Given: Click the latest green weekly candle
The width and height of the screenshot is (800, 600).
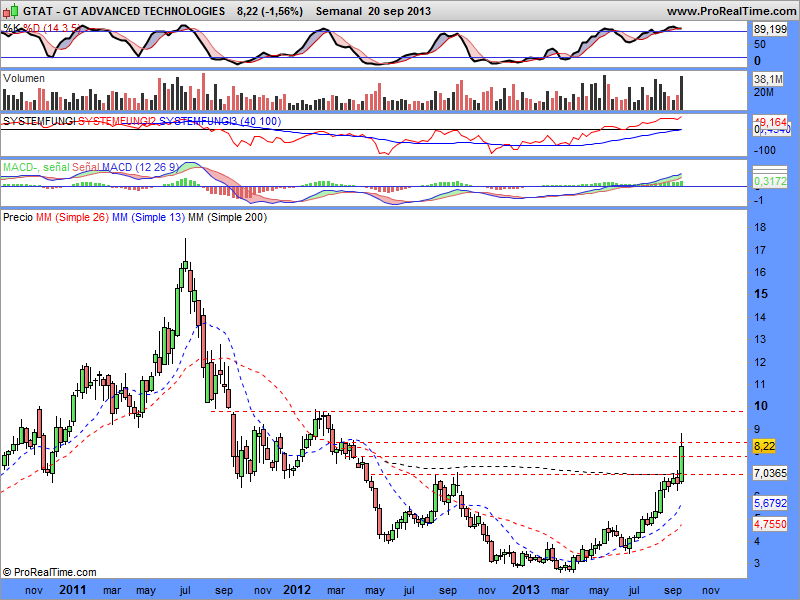Looking at the screenshot, I should (x=682, y=463).
